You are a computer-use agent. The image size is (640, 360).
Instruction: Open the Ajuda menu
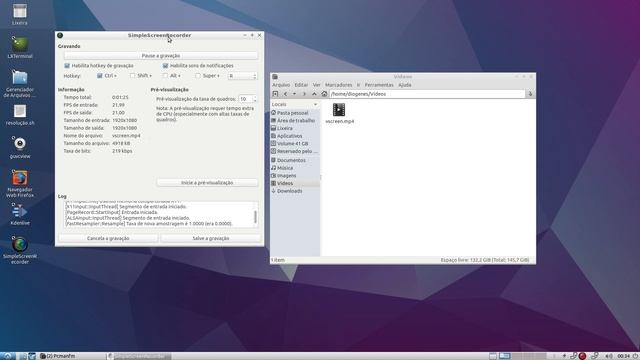pos(404,85)
